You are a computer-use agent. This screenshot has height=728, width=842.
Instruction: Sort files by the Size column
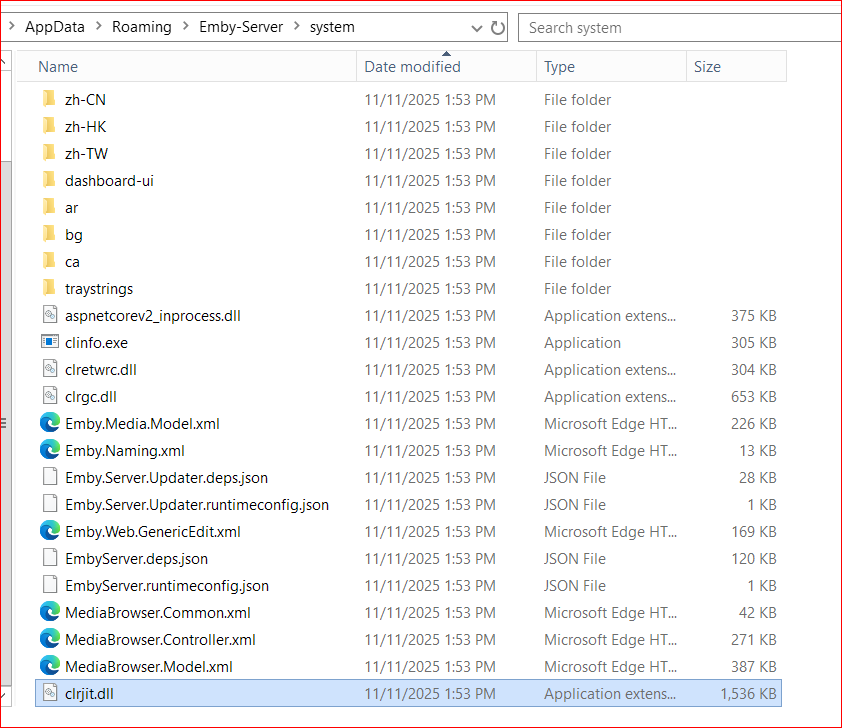737,67
